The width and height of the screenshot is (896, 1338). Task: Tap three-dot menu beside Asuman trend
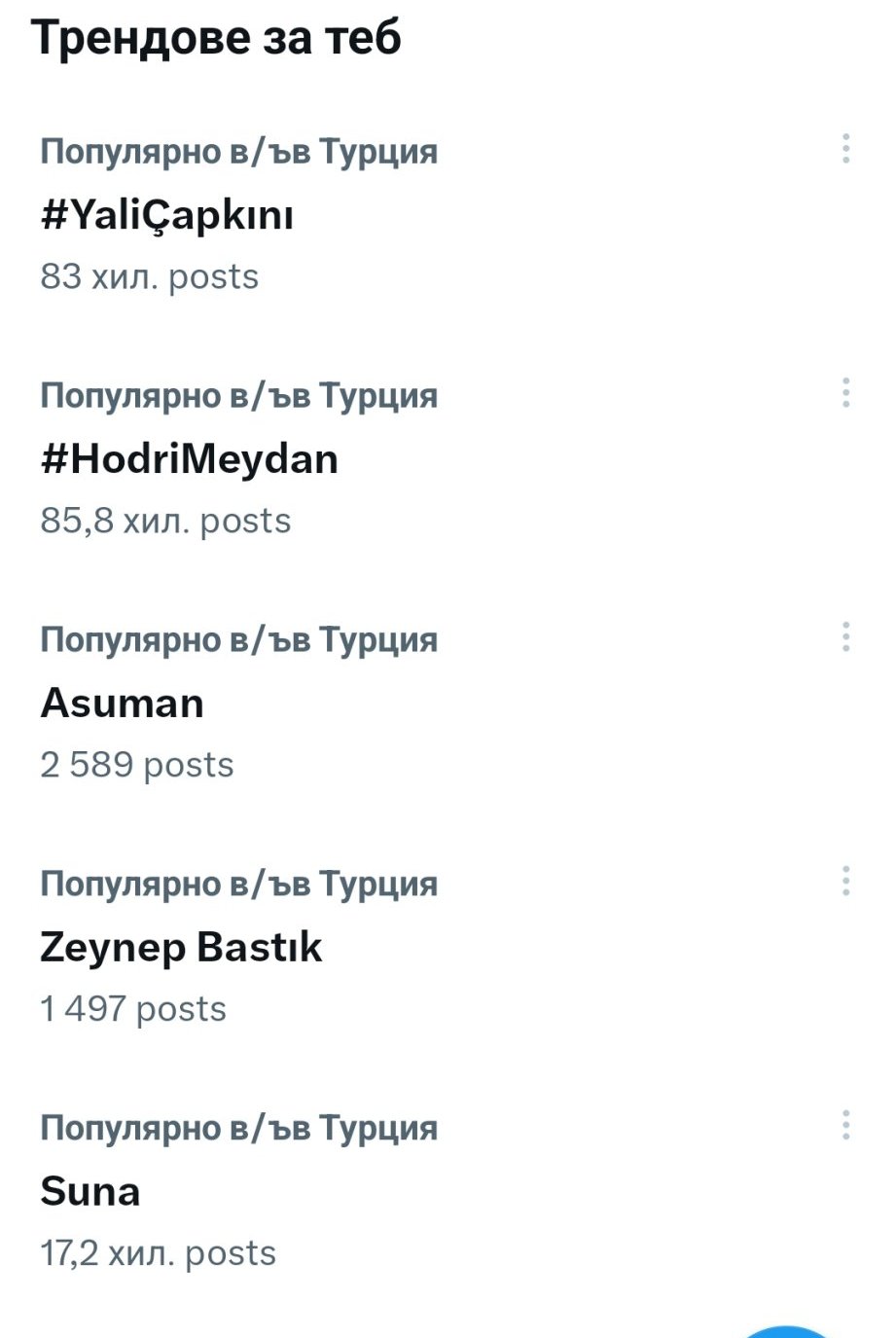click(x=845, y=637)
